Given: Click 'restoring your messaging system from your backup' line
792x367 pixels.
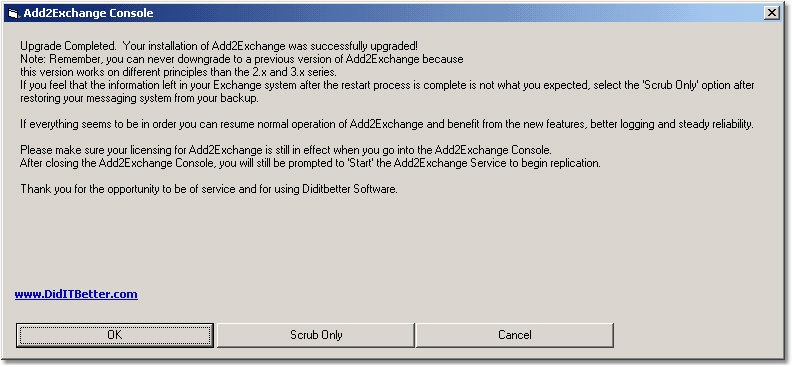Looking at the screenshot, I should (139, 98).
